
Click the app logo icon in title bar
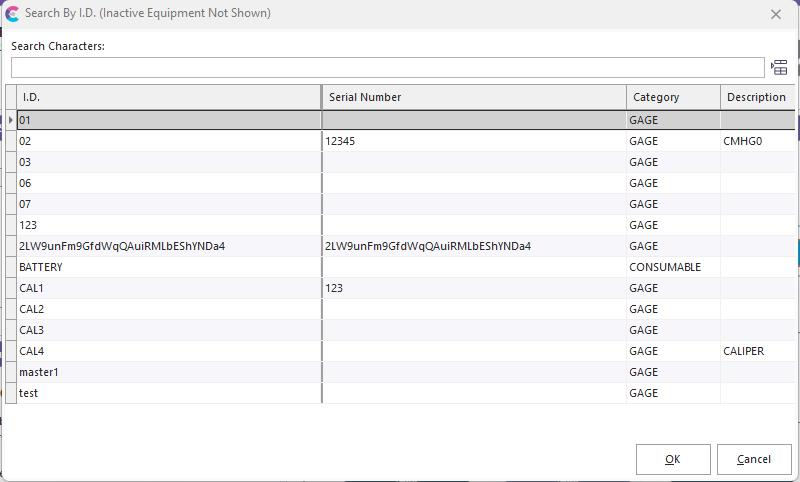click(12, 14)
